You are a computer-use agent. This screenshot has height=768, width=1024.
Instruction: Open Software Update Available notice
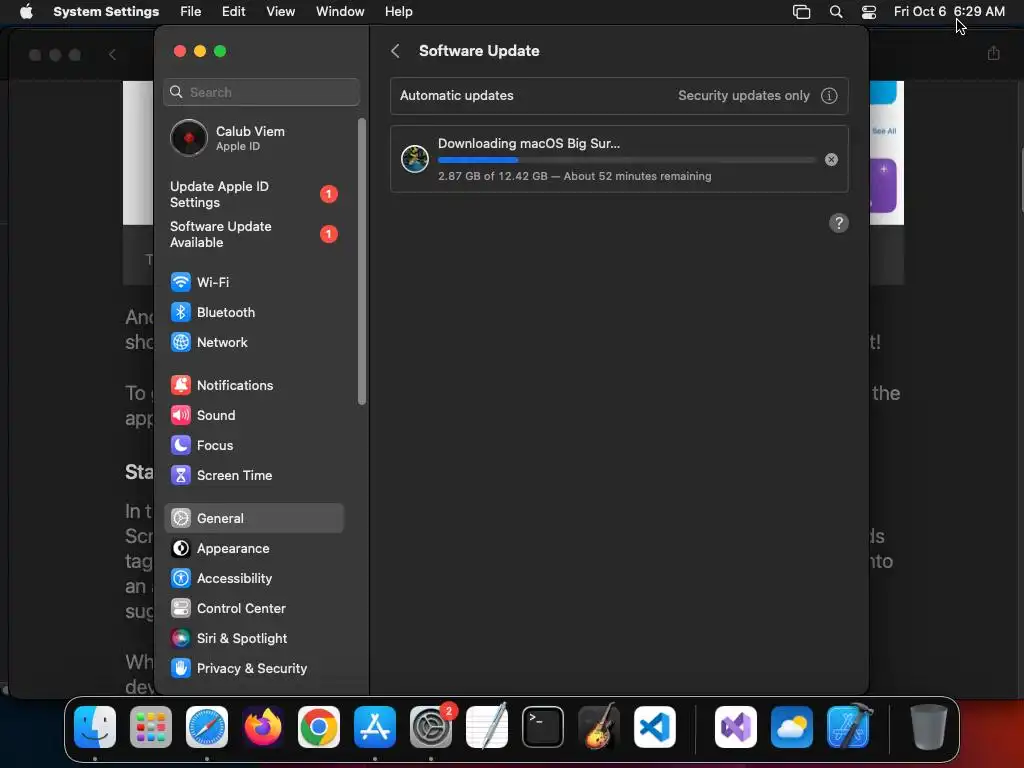coord(253,234)
